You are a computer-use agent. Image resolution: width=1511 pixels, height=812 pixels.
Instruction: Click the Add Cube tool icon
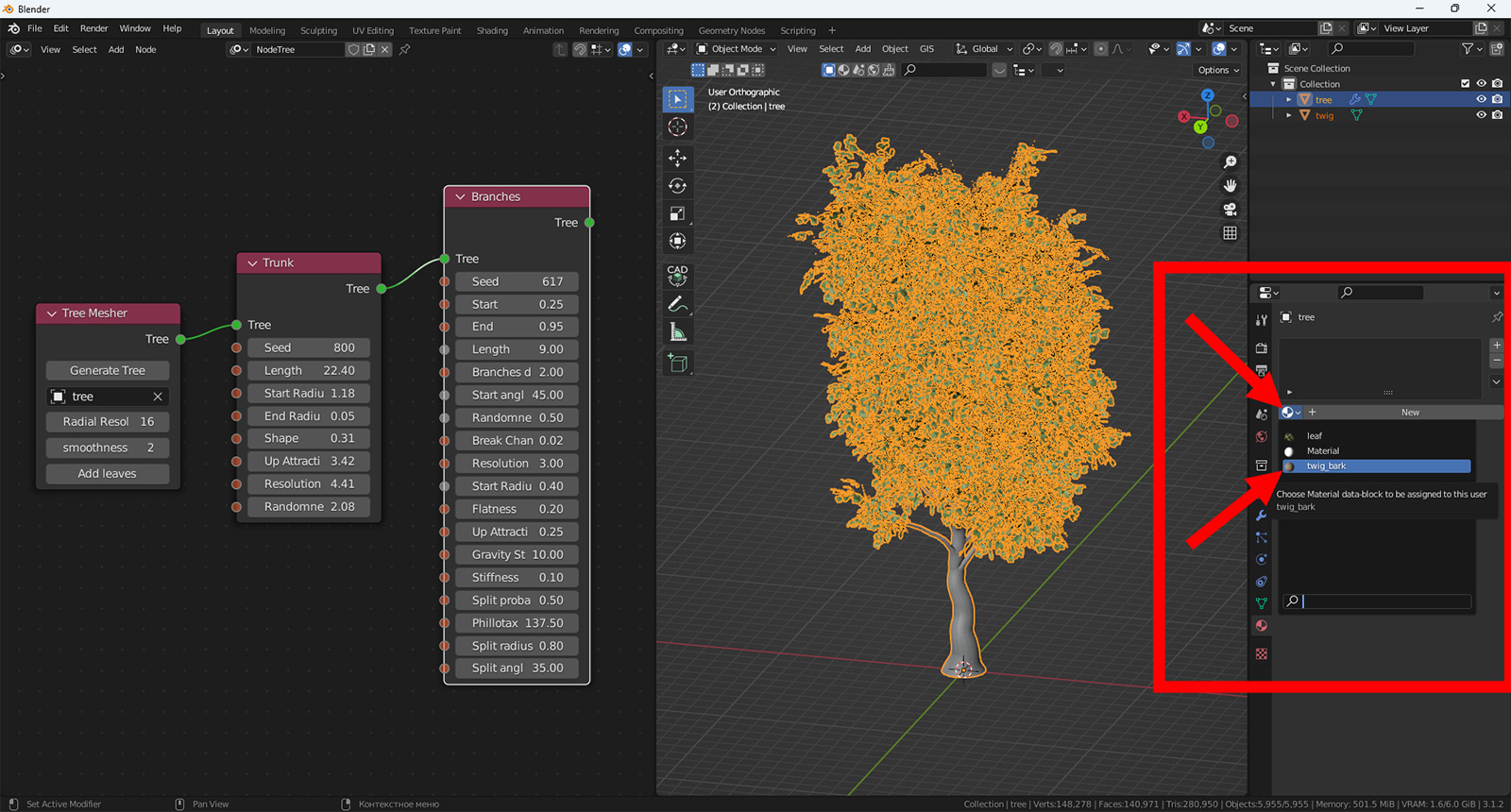pyautogui.click(x=677, y=363)
